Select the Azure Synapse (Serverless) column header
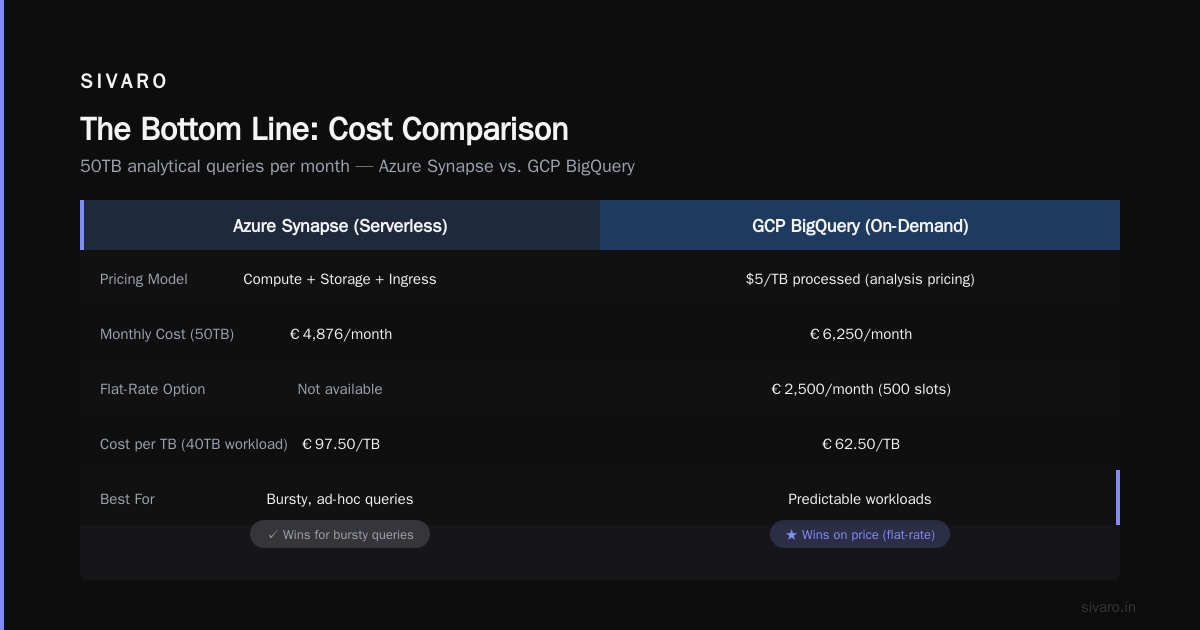Viewport: 1200px width, 630px height. pyautogui.click(x=340, y=226)
